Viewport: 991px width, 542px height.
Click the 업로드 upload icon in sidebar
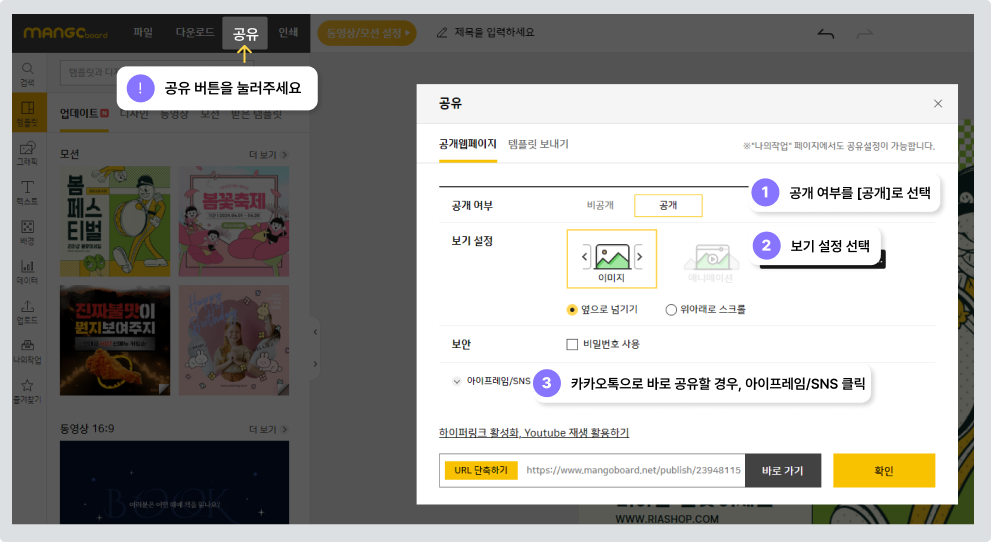coord(28,311)
